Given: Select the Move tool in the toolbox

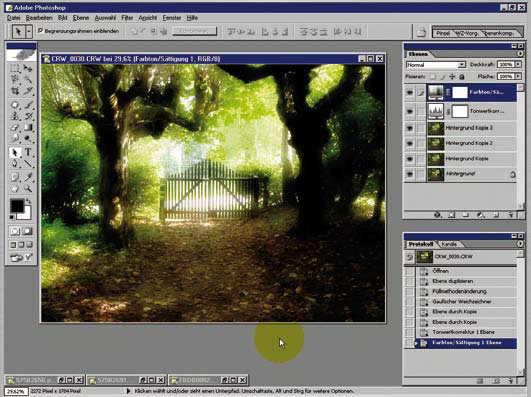Looking at the screenshot, I should coord(28,69).
